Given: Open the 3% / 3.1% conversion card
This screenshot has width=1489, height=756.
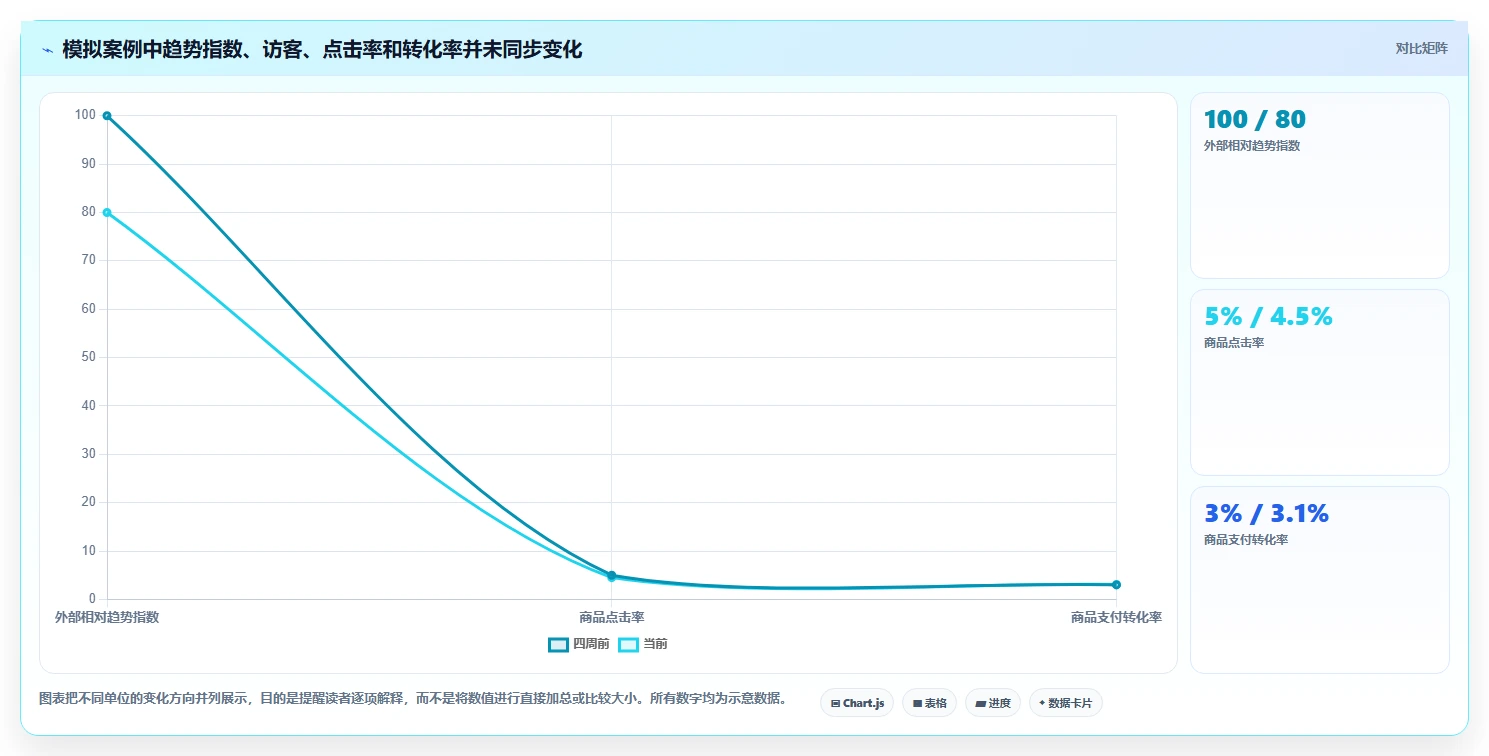Looking at the screenshot, I should 1319,580.
